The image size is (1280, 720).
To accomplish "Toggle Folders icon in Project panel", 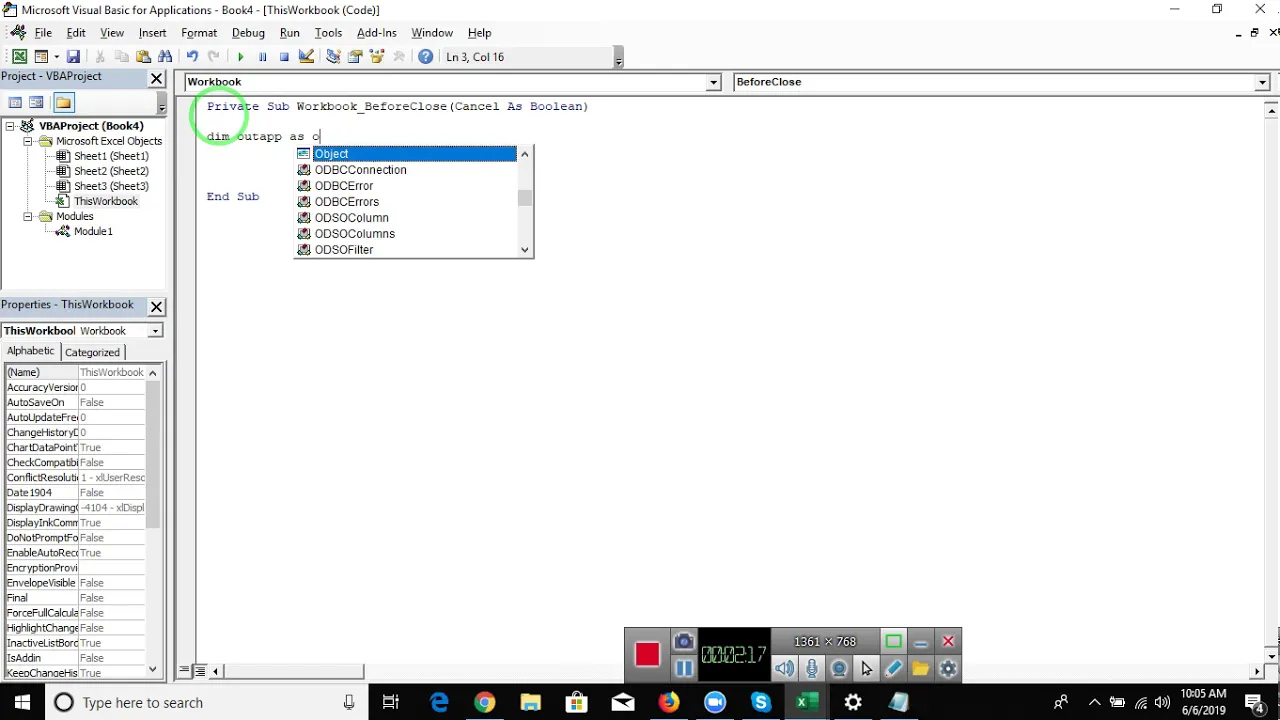I will click(x=63, y=102).
